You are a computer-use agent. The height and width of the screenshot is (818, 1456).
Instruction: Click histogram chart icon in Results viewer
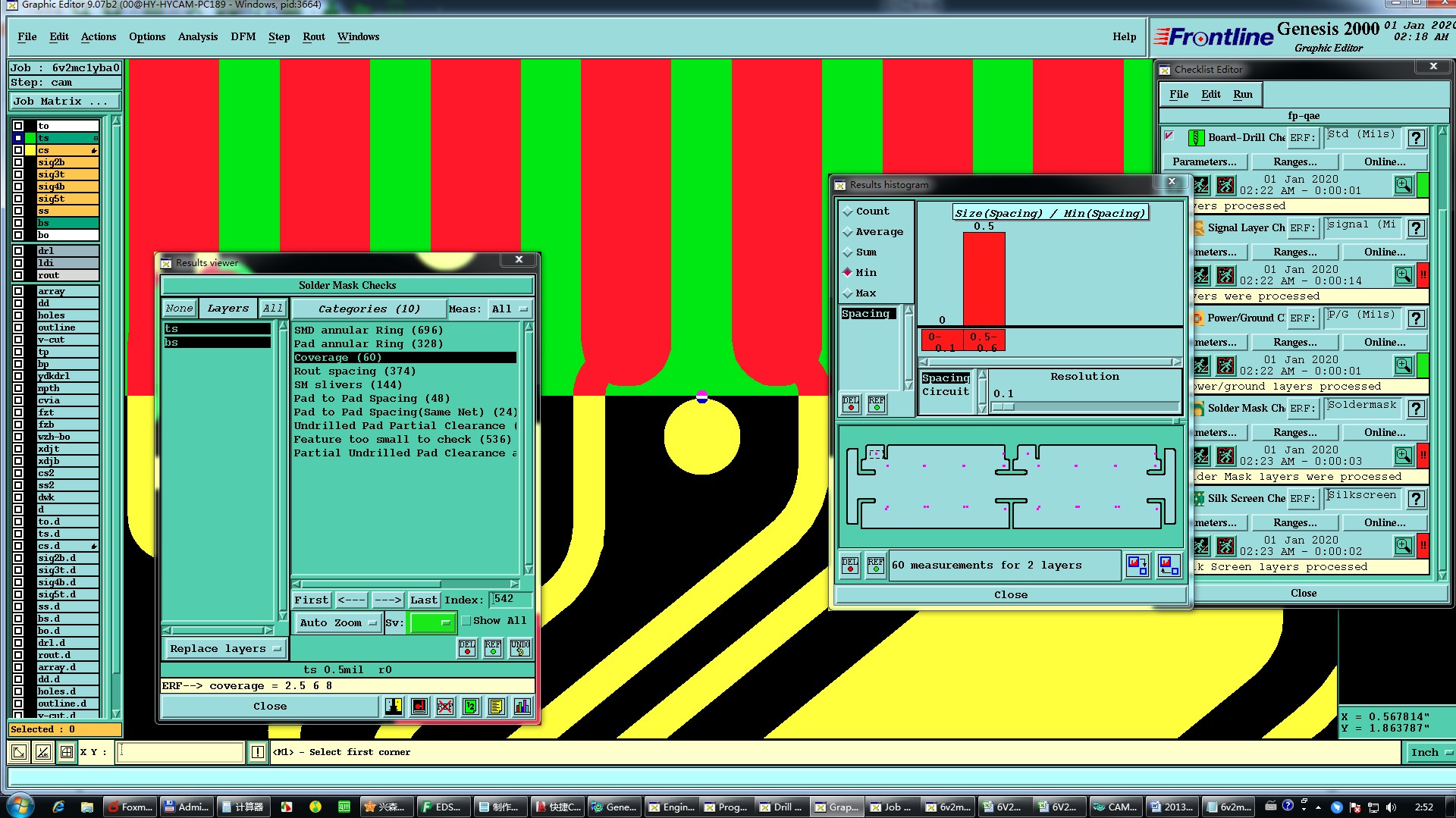[x=522, y=707]
